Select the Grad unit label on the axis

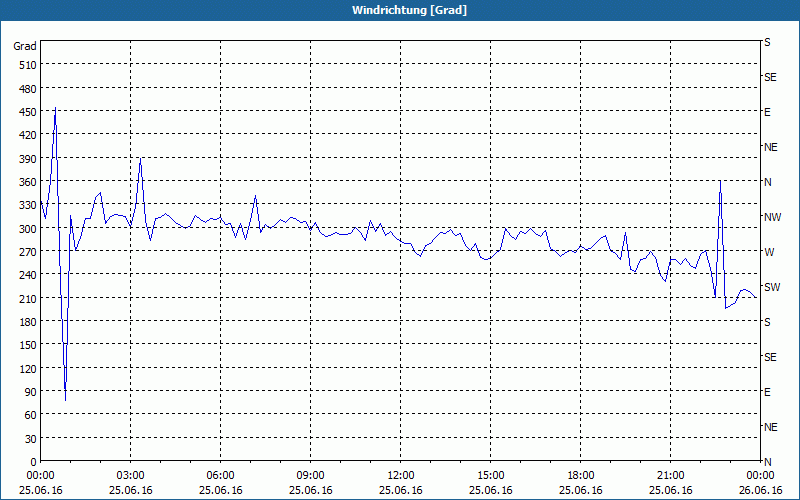pyautogui.click(x=25, y=46)
